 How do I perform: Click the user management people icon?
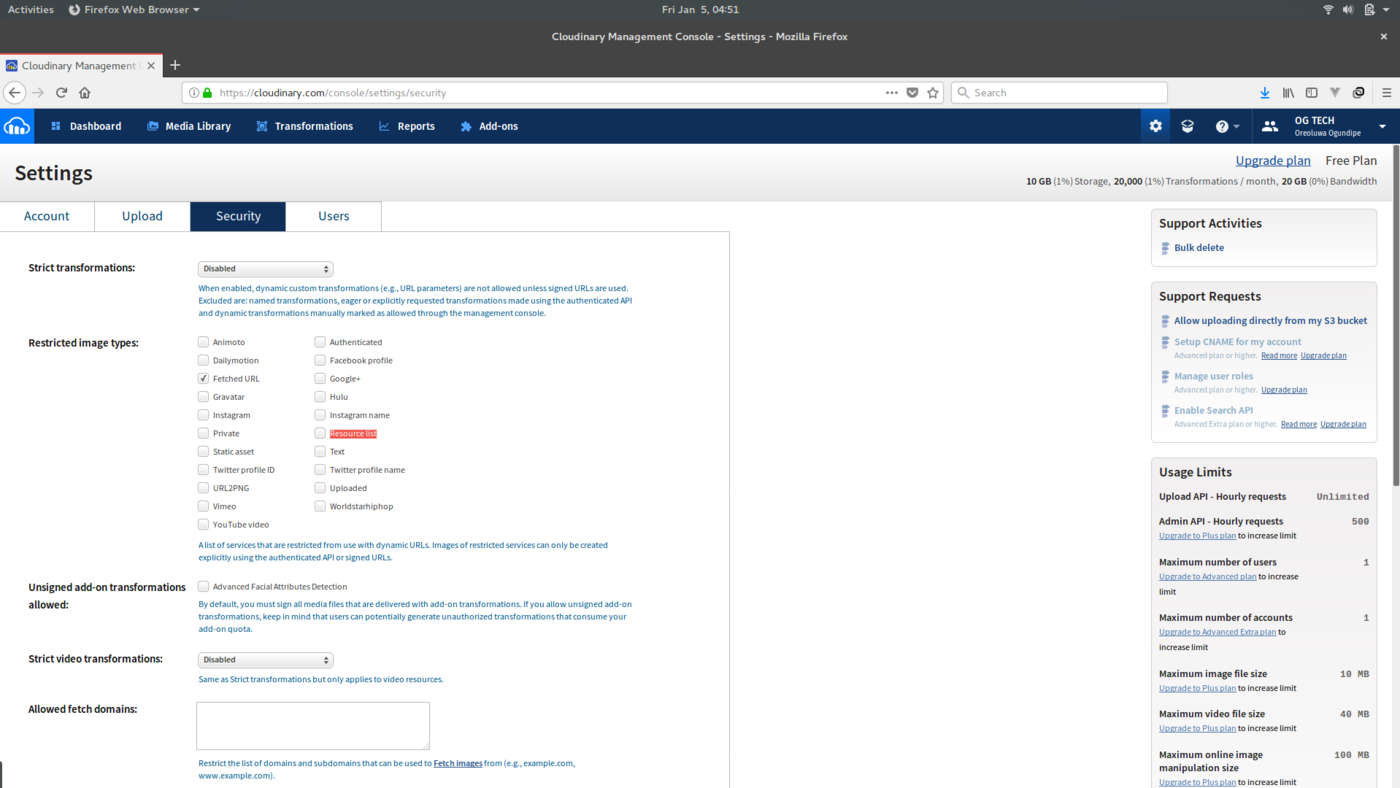pyautogui.click(x=1269, y=126)
